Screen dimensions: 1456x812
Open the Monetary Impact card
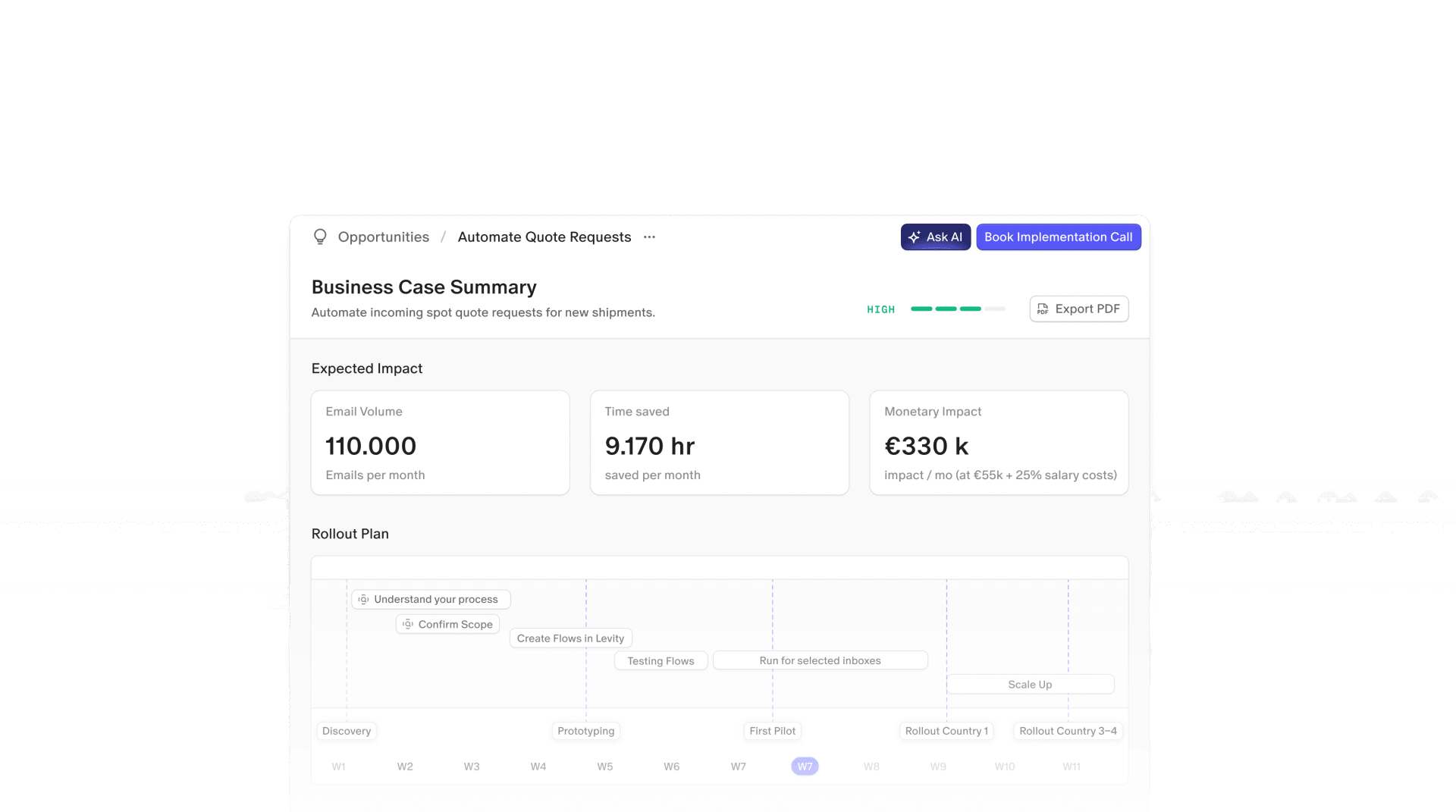[x=998, y=443]
